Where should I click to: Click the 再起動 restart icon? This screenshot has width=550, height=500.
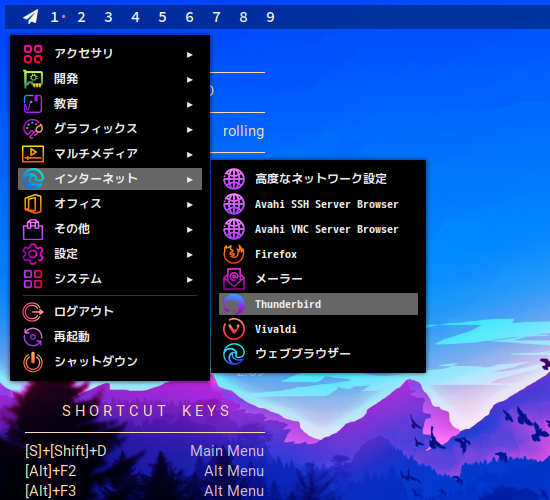pos(33,337)
